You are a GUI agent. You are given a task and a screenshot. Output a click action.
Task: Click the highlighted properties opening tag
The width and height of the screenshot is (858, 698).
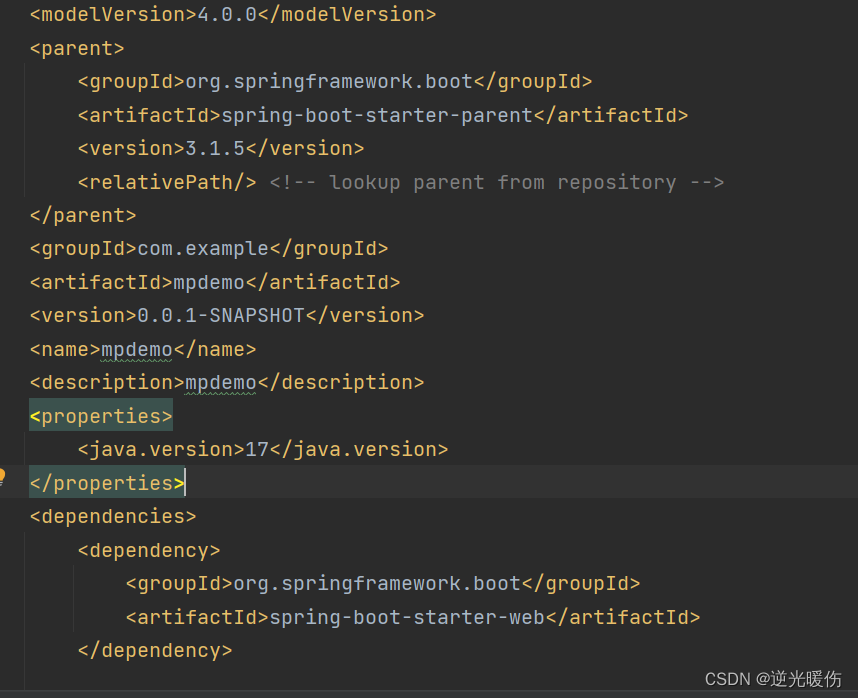(100, 415)
